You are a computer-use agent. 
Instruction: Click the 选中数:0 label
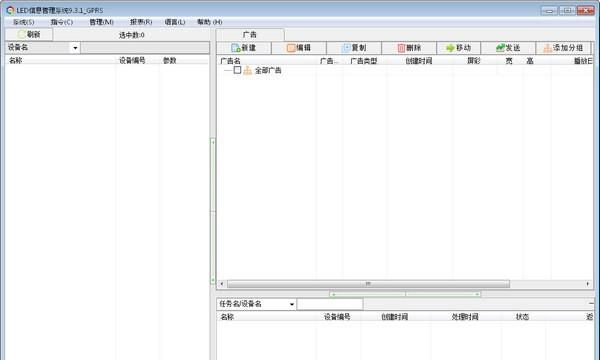pos(131,35)
